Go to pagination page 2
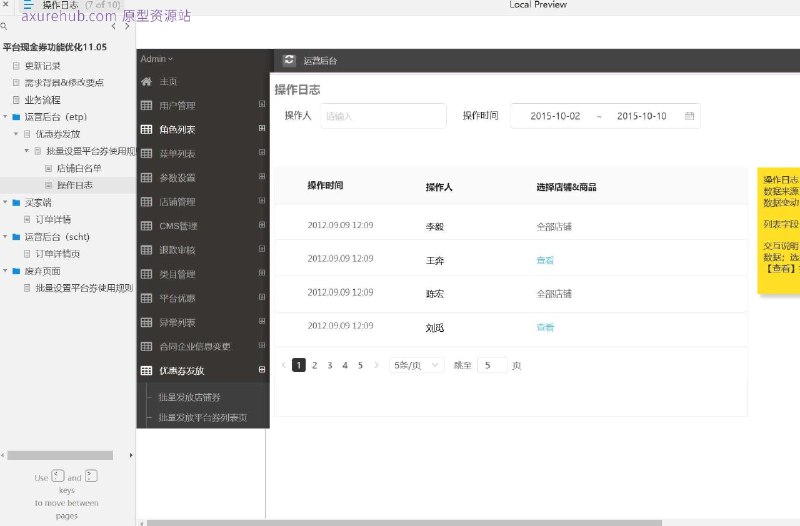This screenshot has height=526, width=800. pos(314,365)
